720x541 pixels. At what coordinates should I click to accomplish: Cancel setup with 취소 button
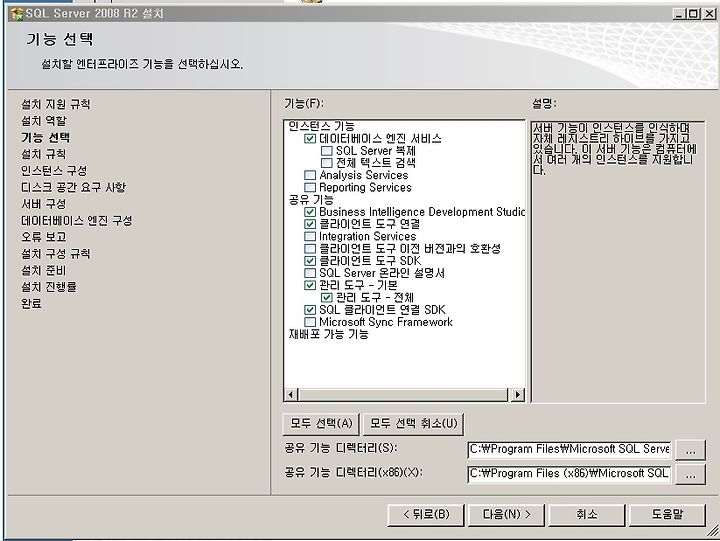coord(587,514)
